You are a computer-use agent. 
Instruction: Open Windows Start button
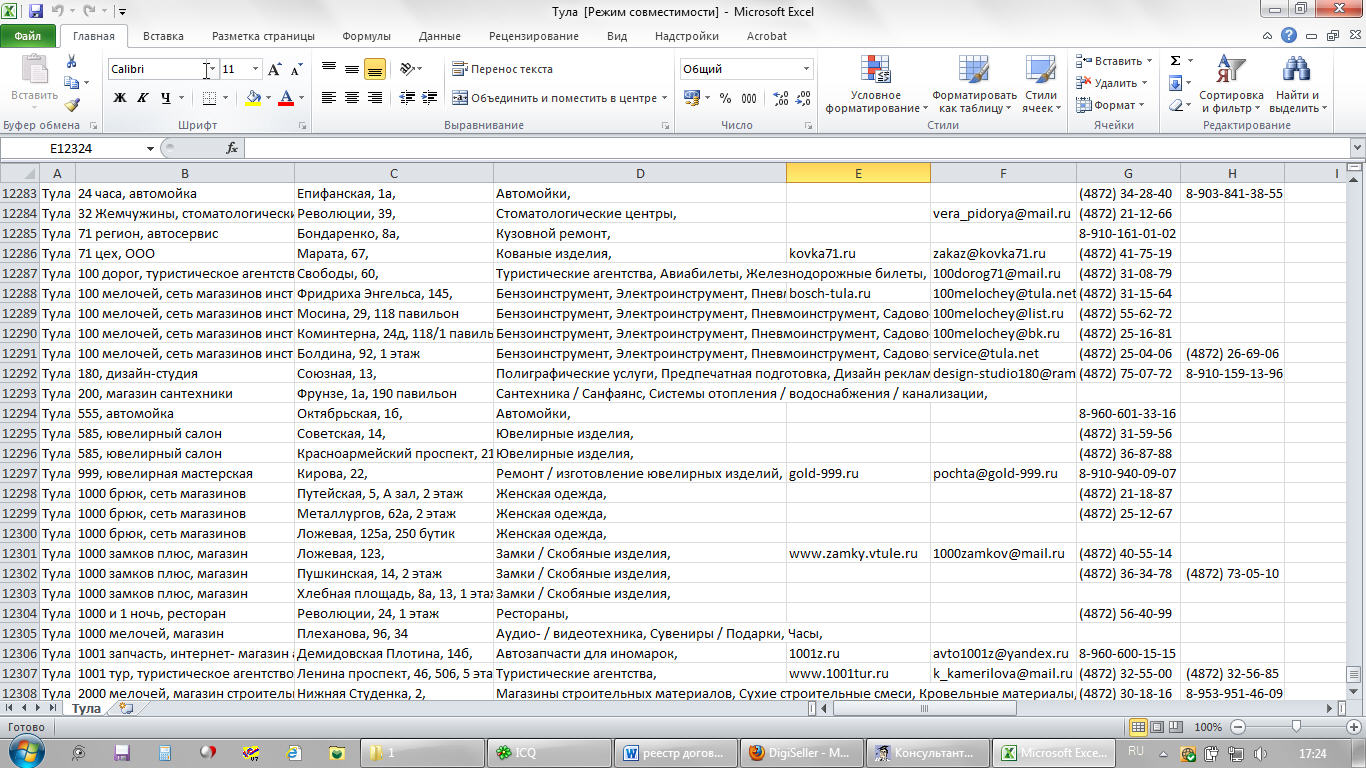click(x=26, y=751)
